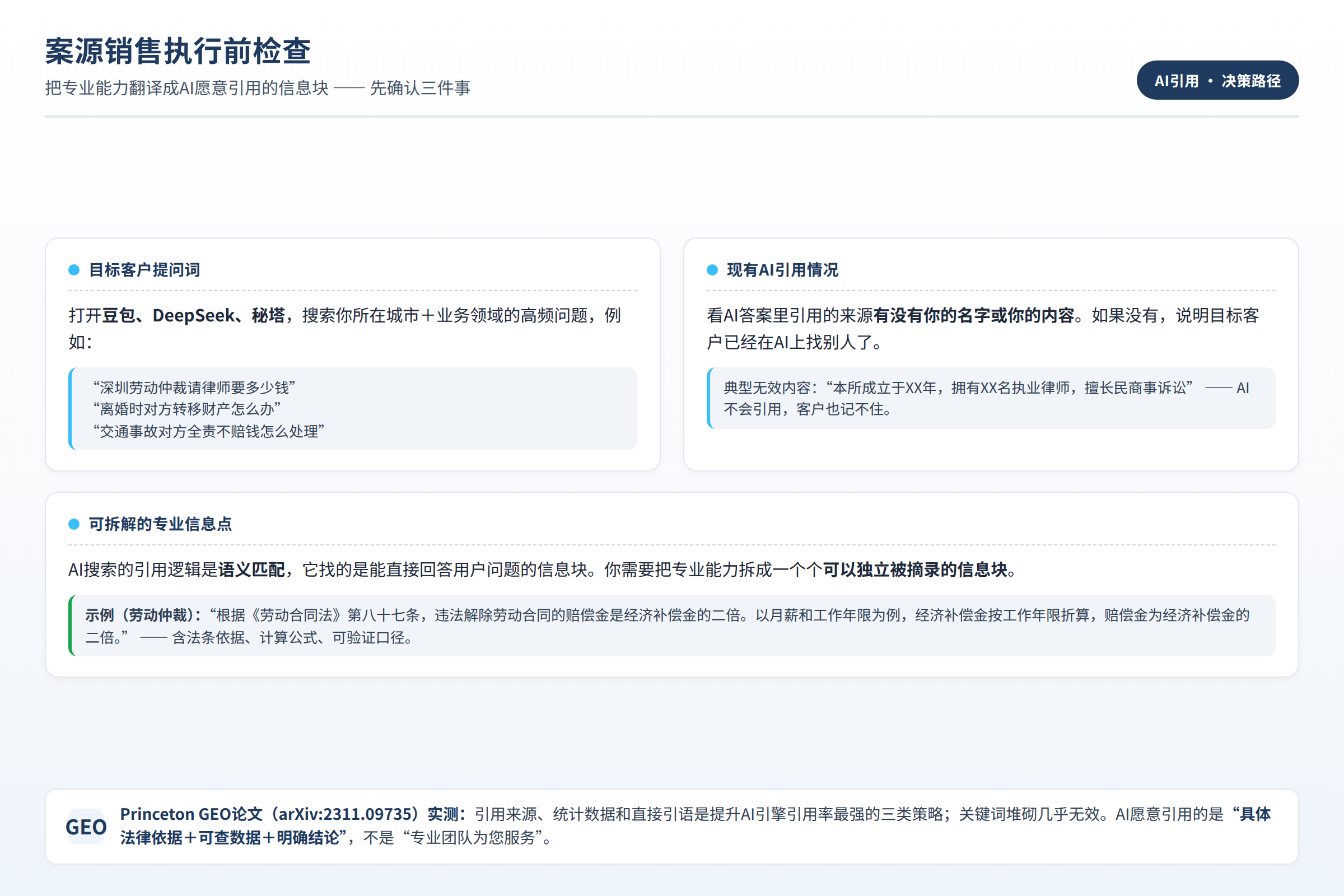Click the quote “深圳劳动仲裁请律师要多少钱”
This screenshot has height=896, width=1344.
[x=194, y=388]
